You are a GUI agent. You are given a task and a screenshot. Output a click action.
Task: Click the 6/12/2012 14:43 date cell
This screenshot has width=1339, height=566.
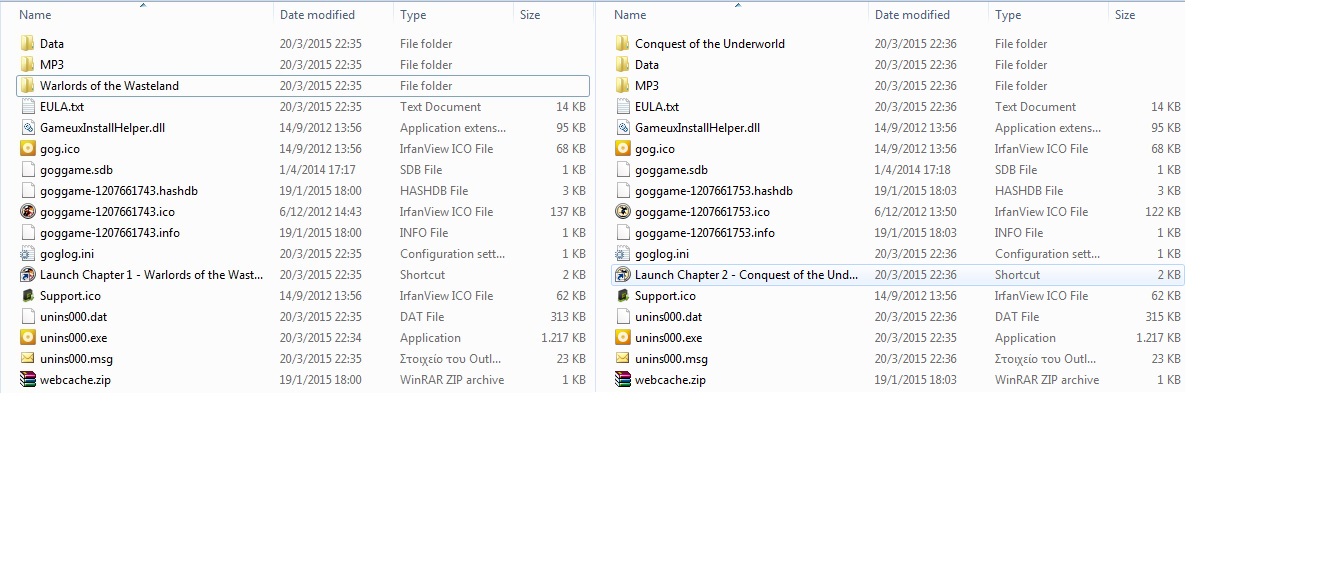321,212
